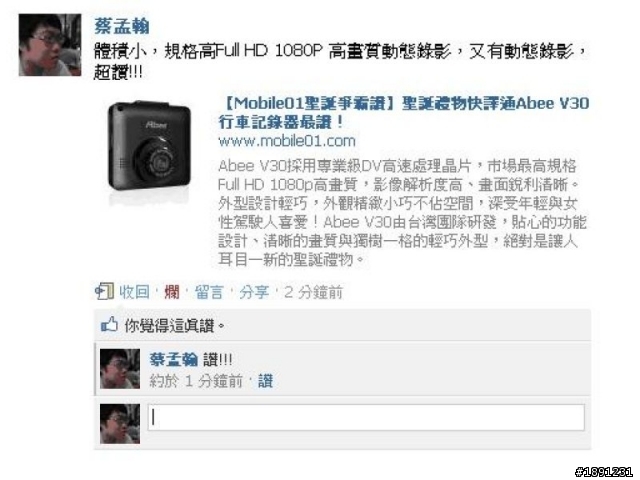Click the thumbs-up like icon
The width and height of the screenshot is (640, 480).
pyautogui.click(x=109, y=325)
